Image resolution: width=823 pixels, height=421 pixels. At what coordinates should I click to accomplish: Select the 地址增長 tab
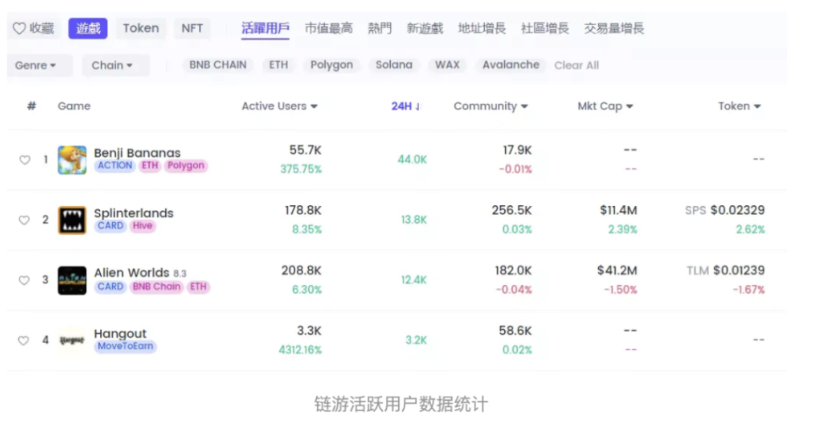(x=482, y=28)
